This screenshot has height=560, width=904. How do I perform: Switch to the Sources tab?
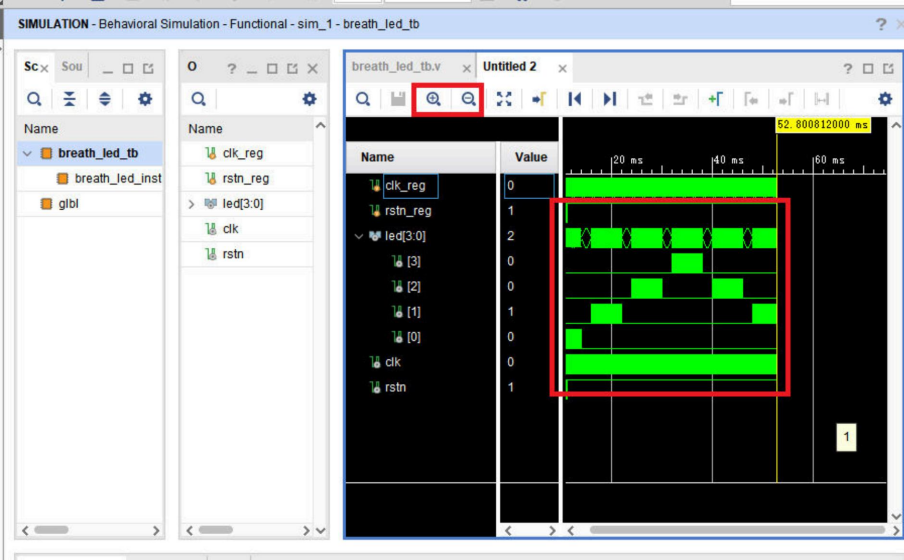click(72, 67)
